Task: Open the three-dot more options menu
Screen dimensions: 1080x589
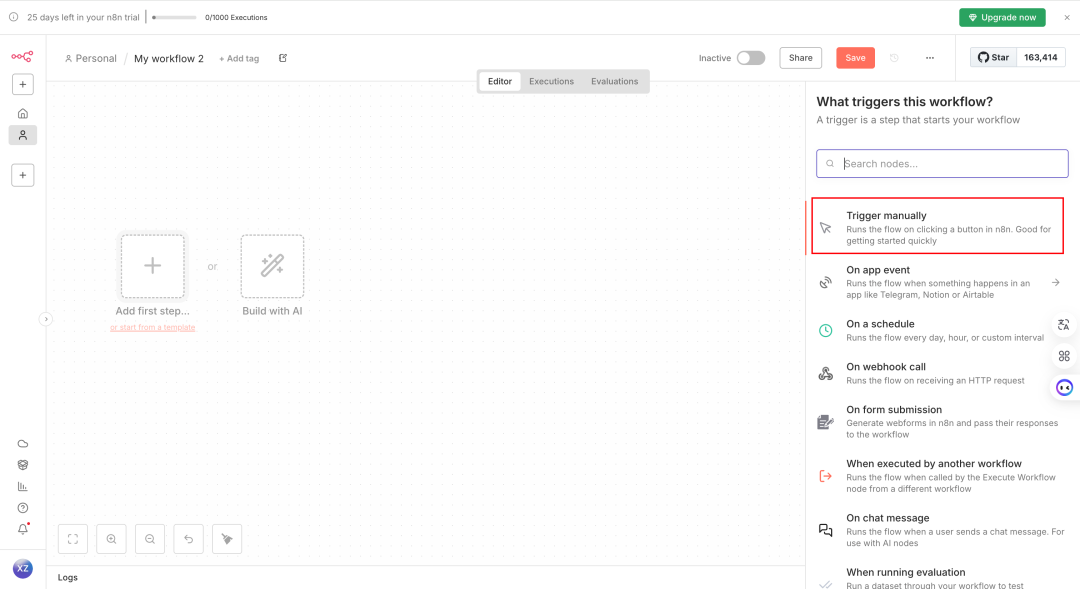Action: 930,58
